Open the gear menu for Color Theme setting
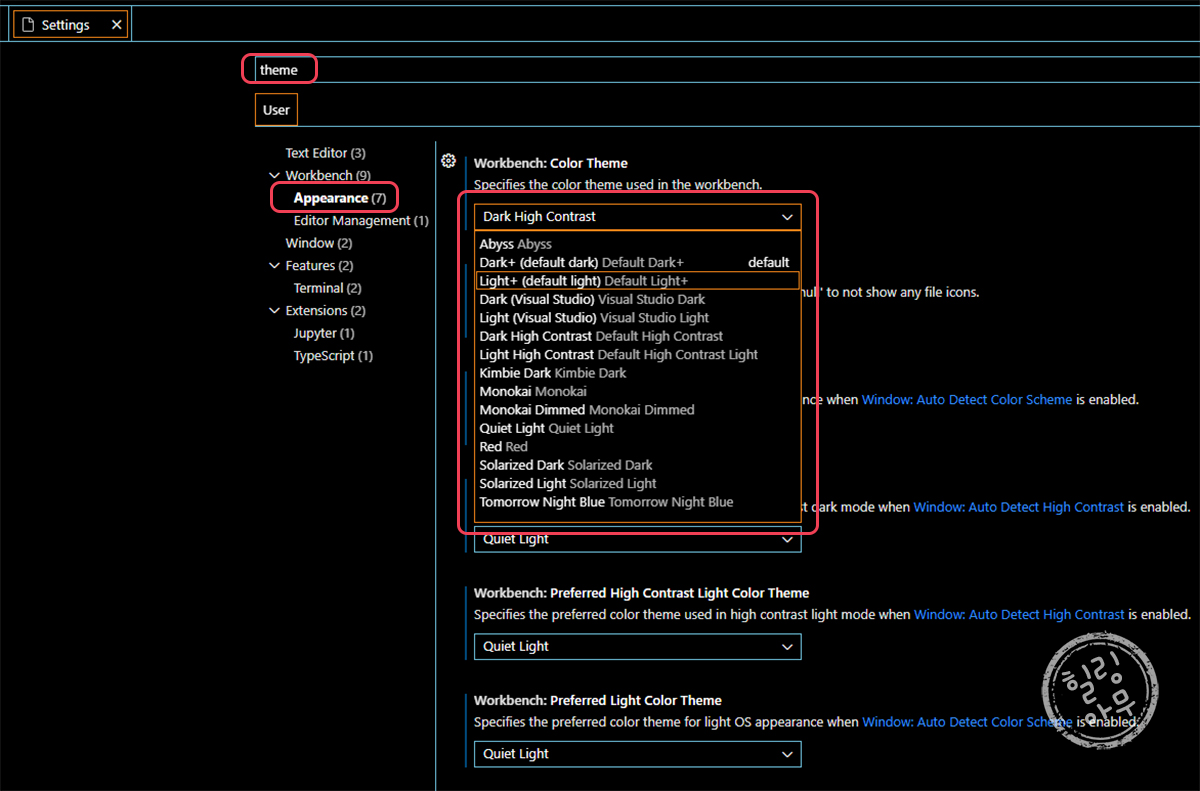 click(449, 161)
